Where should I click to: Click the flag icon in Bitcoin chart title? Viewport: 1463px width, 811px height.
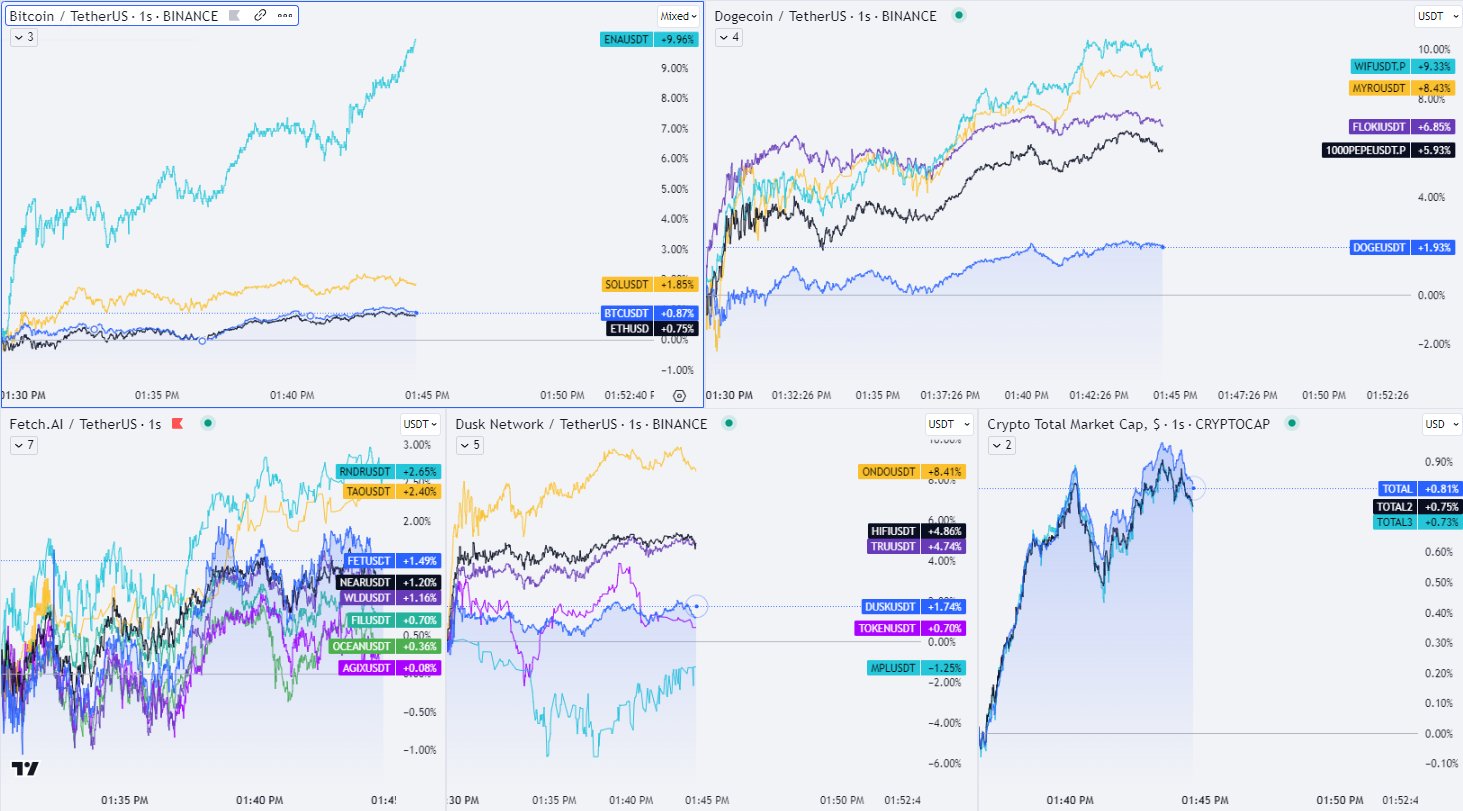click(235, 16)
